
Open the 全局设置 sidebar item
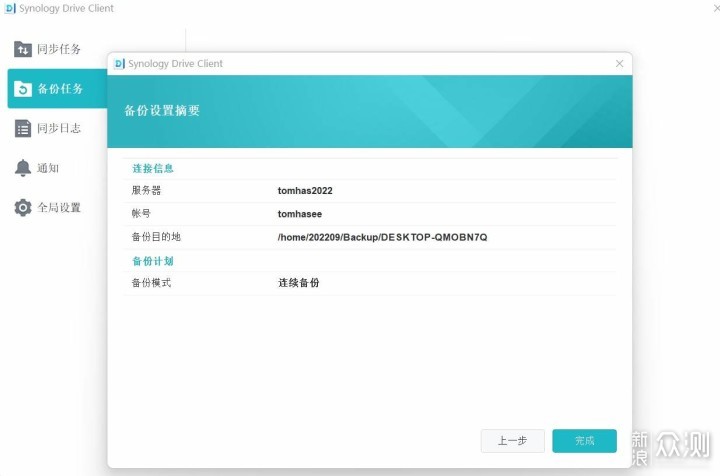pyautogui.click(x=57, y=207)
